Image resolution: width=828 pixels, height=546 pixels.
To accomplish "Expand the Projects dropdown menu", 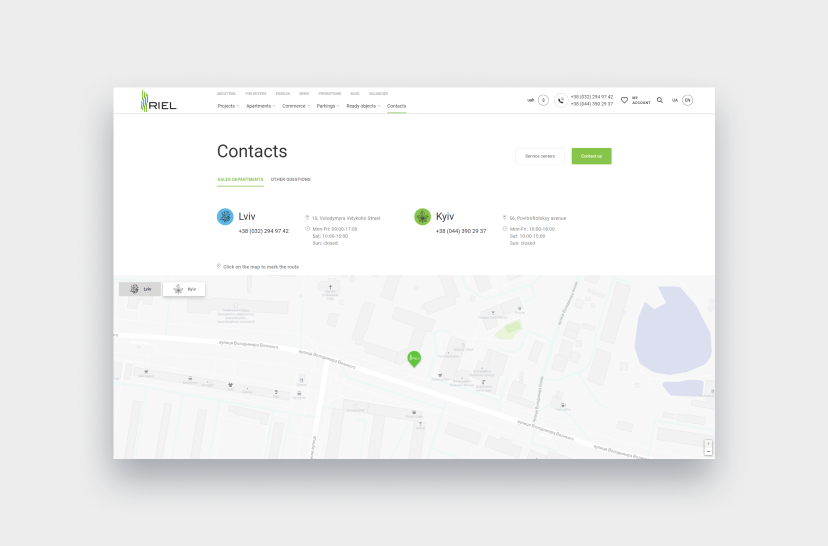I will click(228, 106).
